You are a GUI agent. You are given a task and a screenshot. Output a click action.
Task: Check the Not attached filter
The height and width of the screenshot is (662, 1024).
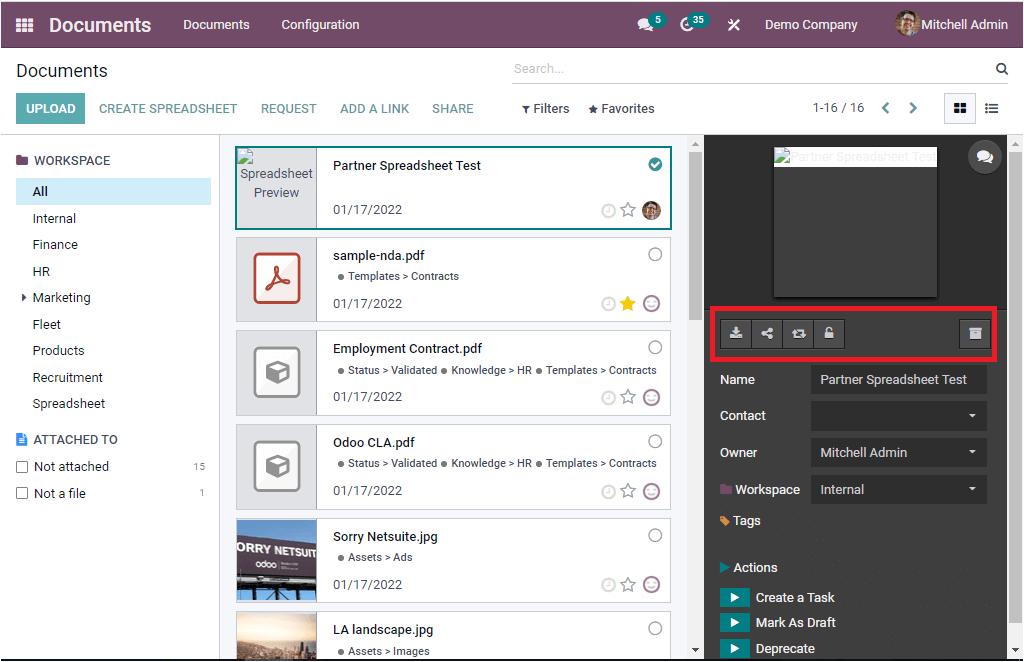pos(22,467)
